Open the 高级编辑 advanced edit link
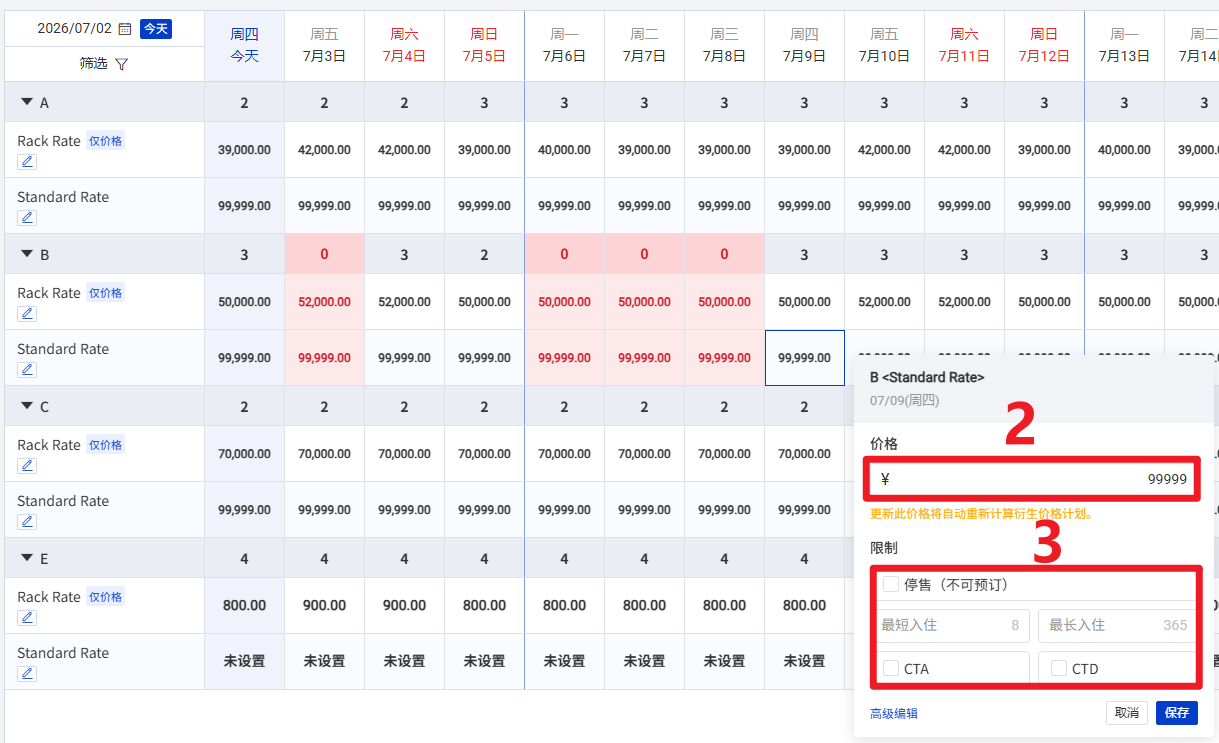 (x=894, y=714)
